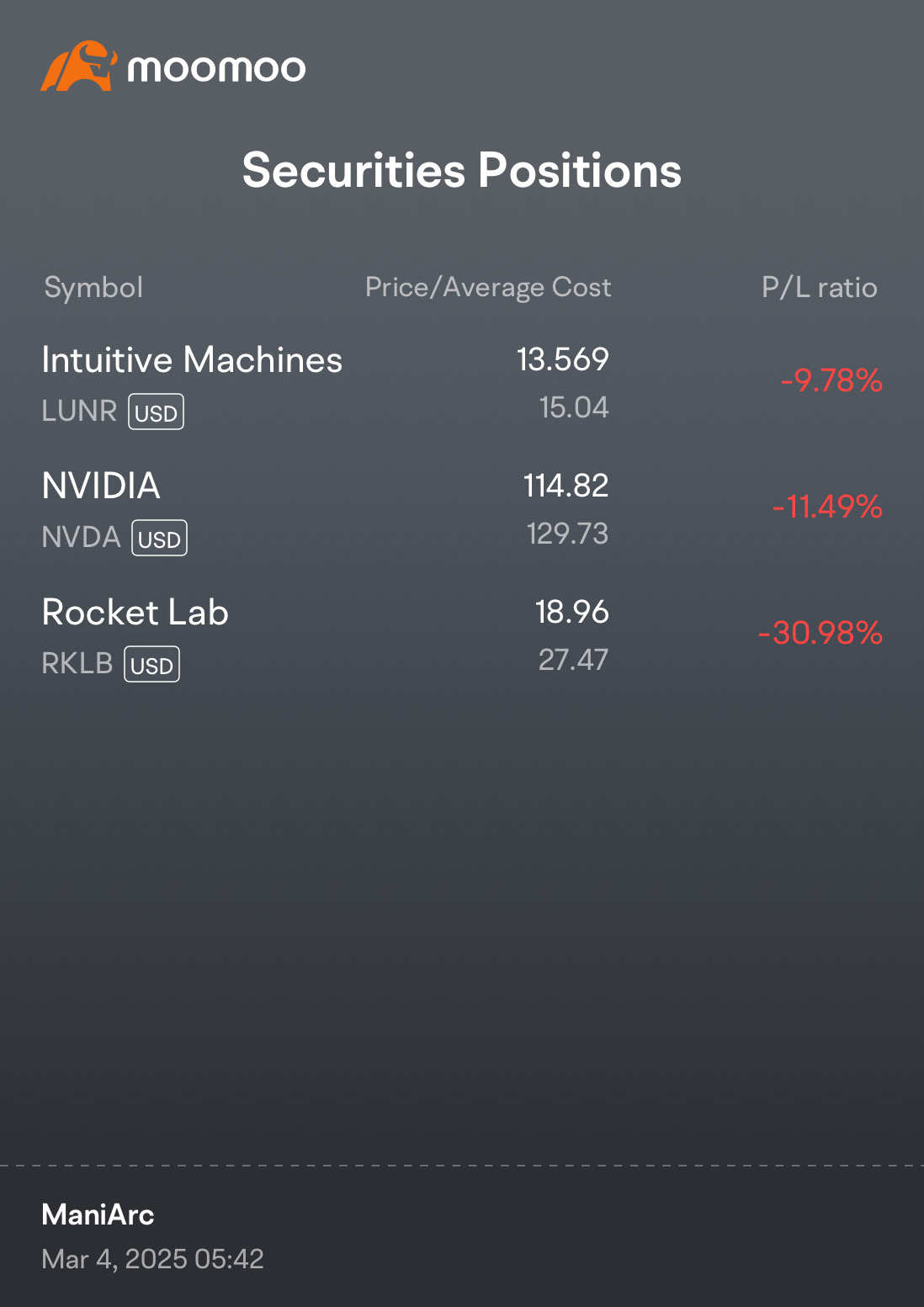The image size is (924, 1307).
Task: Click the USD badge next to LUNR
Action: click(156, 412)
